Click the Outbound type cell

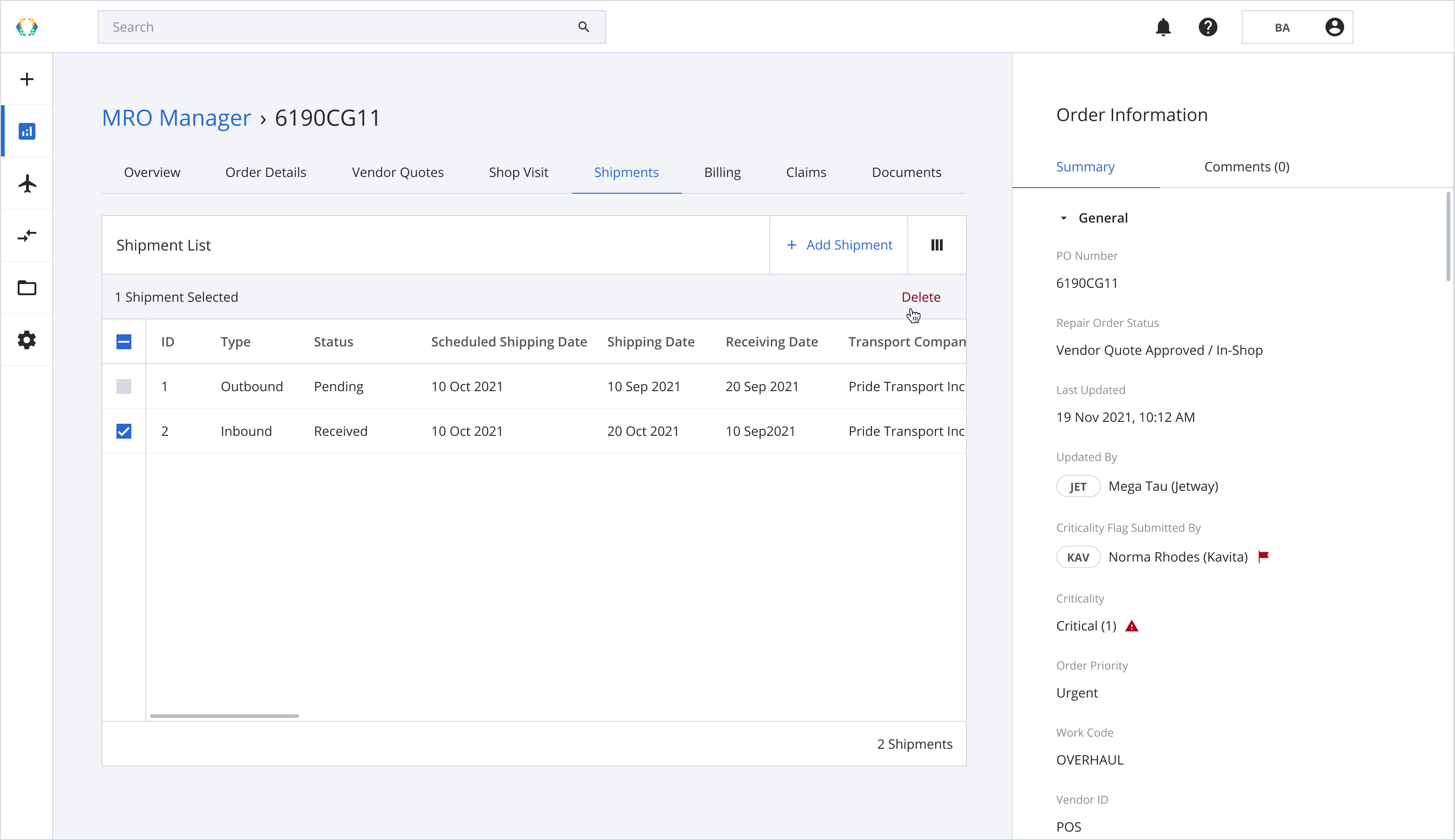(x=252, y=386)
